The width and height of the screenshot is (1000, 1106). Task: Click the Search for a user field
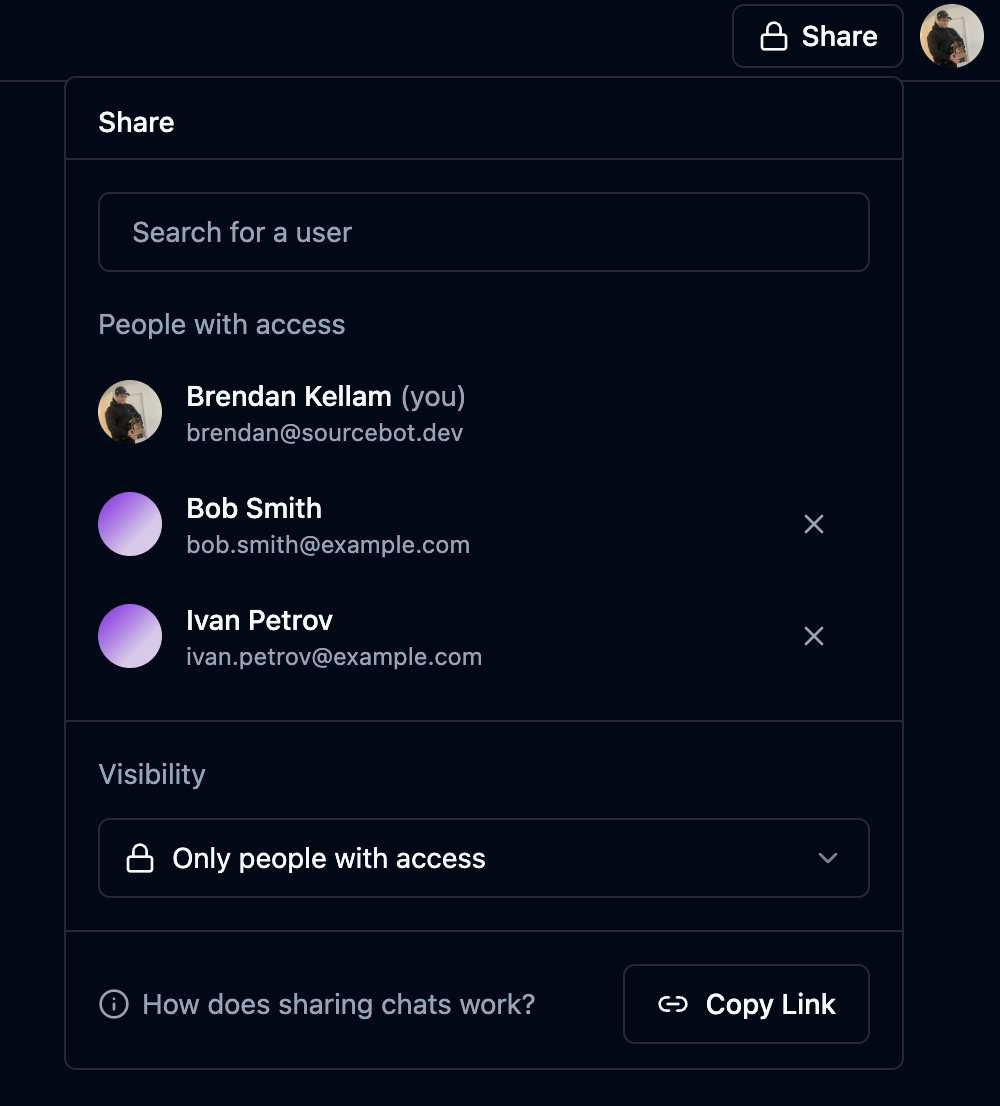pos(483,232)
